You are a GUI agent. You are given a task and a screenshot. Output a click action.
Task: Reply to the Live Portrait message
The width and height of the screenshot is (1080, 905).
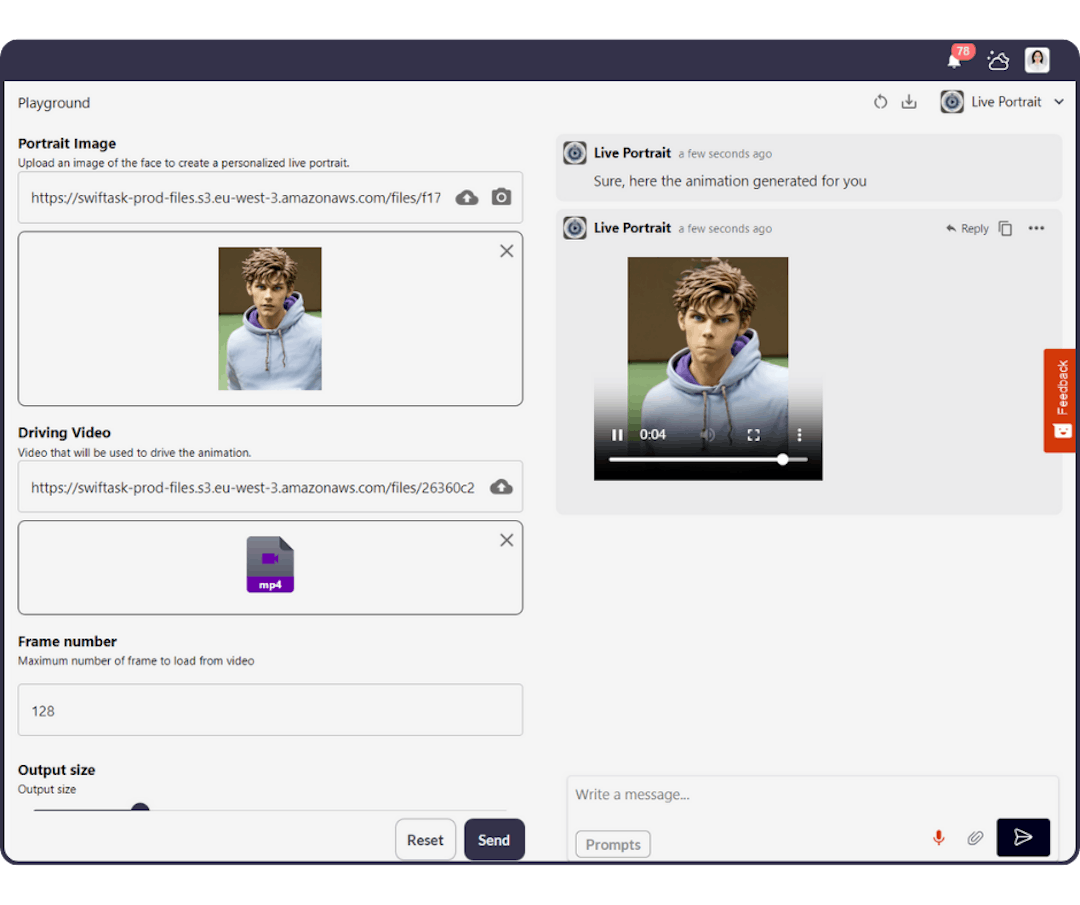[964, 228]
